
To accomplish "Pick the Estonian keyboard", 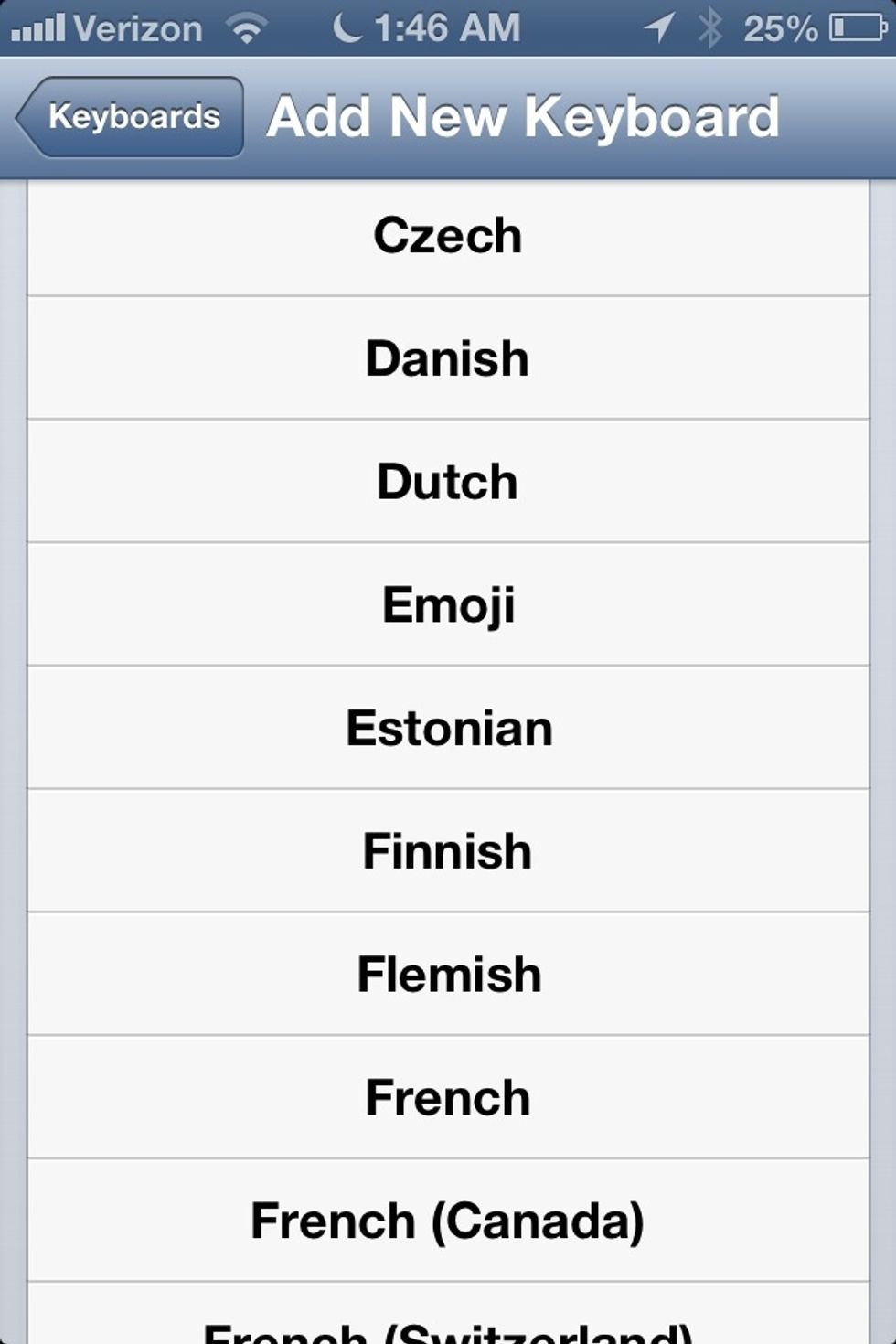I will click(448, 728).
